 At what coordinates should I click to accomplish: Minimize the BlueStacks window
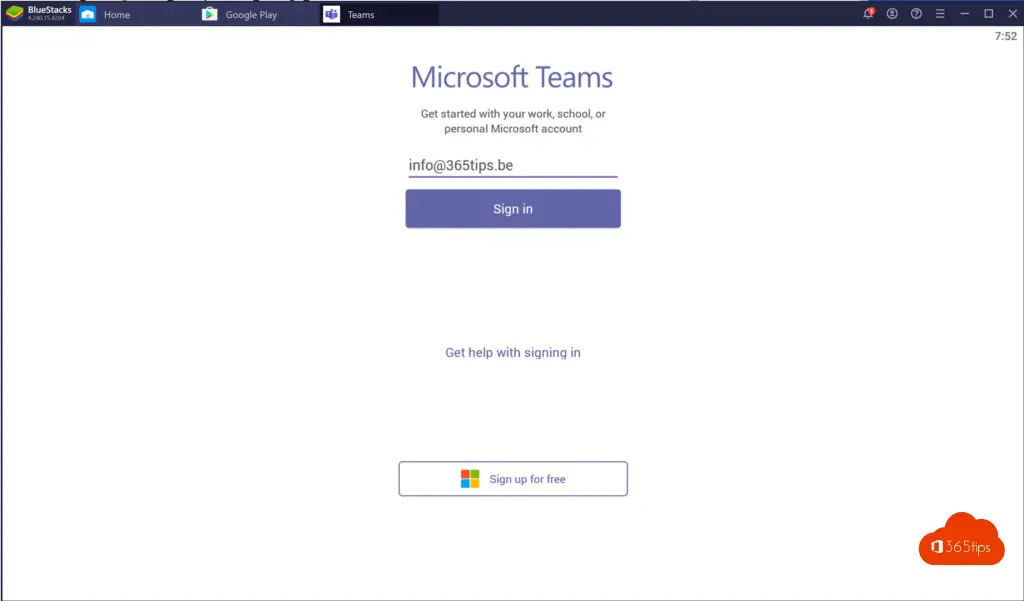964,14
